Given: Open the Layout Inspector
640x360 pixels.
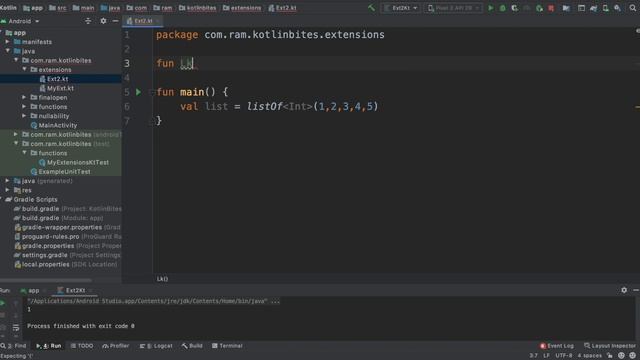Looking at the screenshot, I should pos(610,346).
